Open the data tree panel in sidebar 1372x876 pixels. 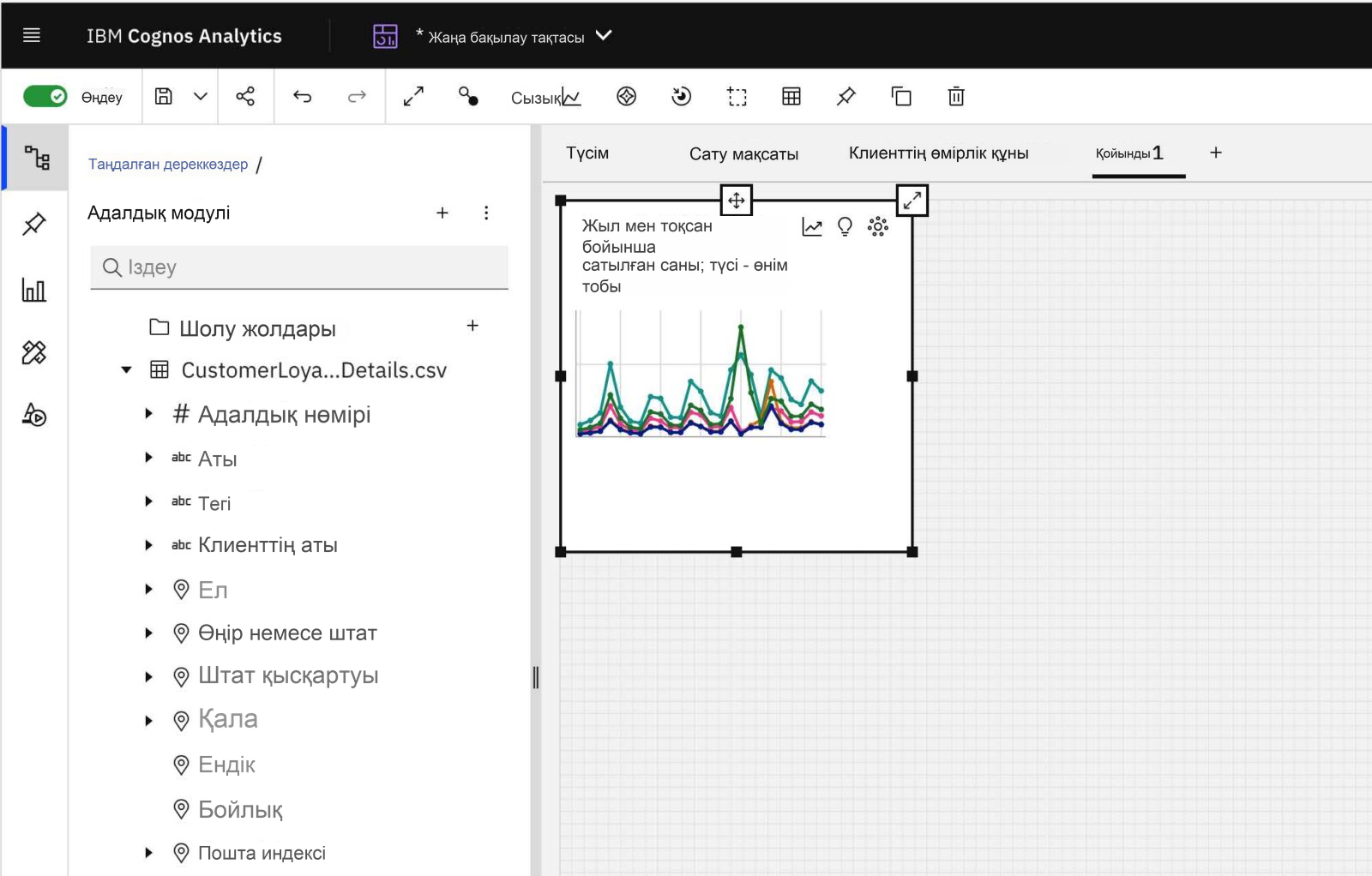coord(35,158)
